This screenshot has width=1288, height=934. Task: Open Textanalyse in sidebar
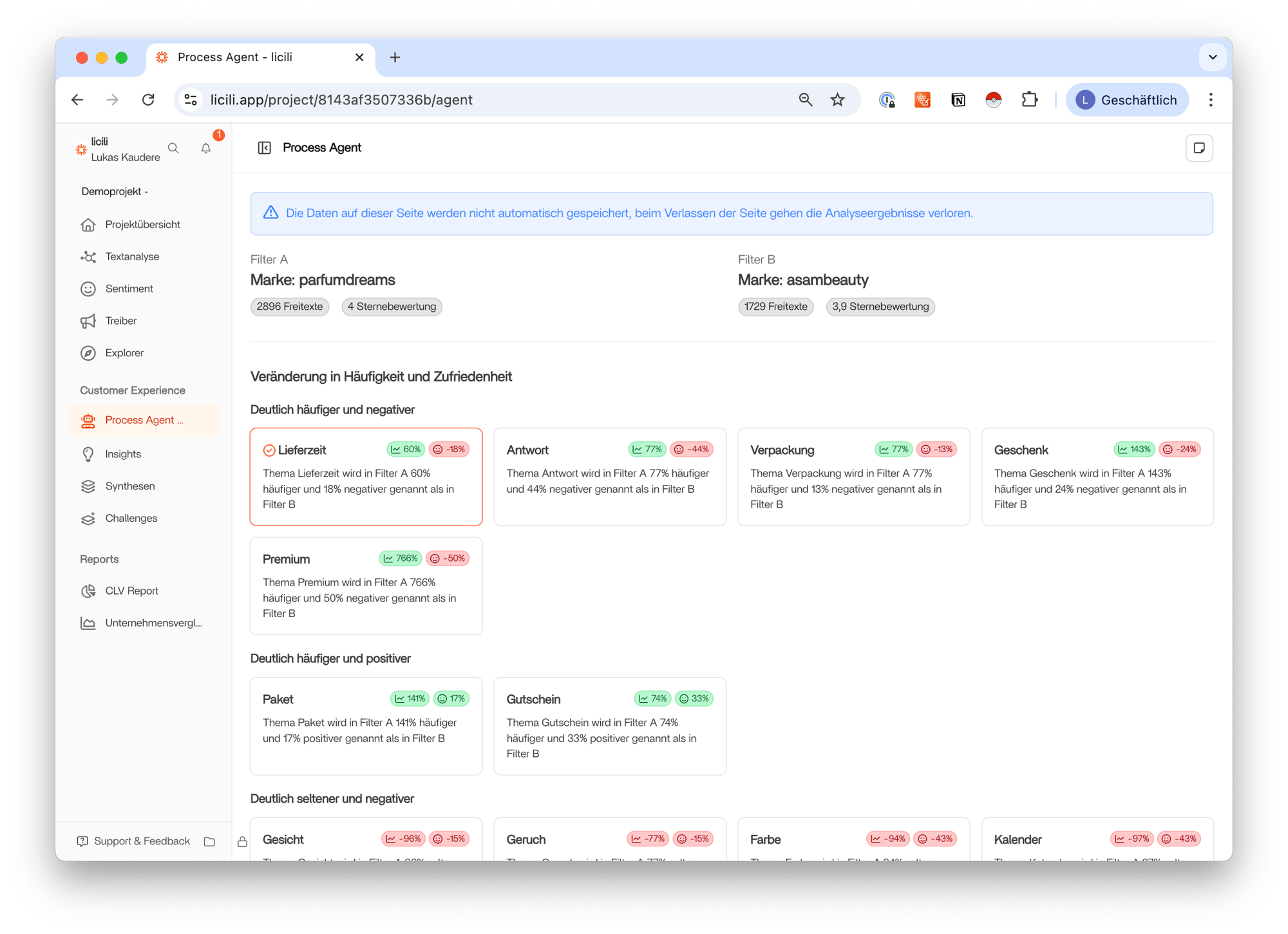[x=132, y=256]
